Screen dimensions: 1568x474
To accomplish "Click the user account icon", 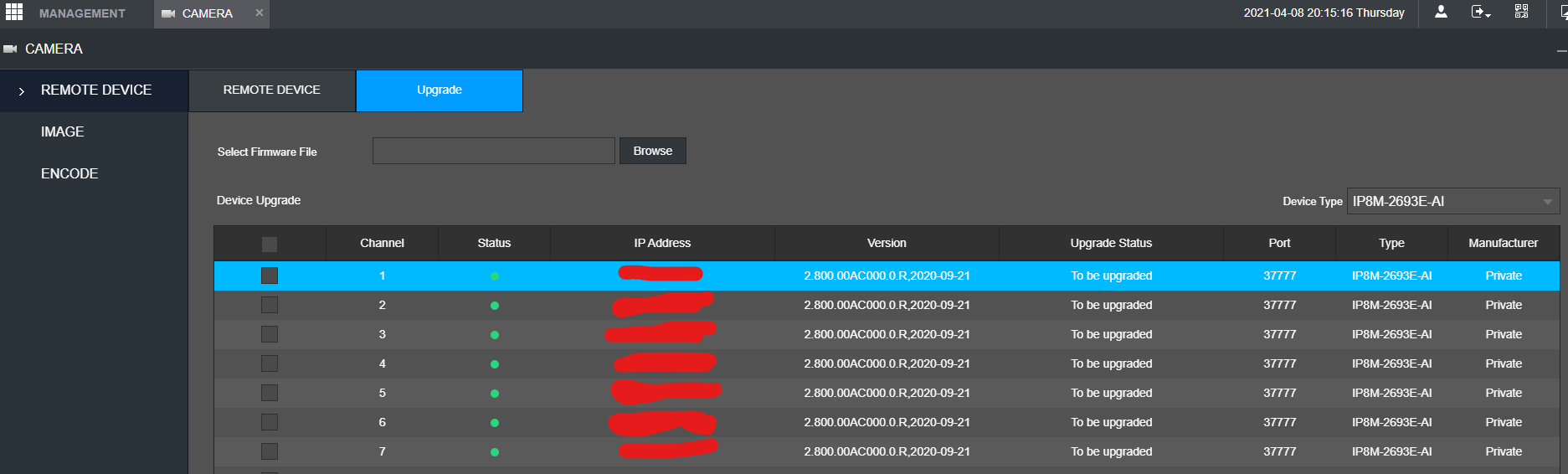I will click(x=1441, y=12).
